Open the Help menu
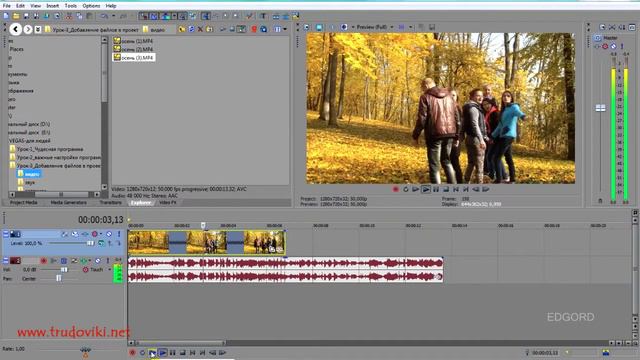The width and height of the screenshot is (640, 360). pos(111,6)
